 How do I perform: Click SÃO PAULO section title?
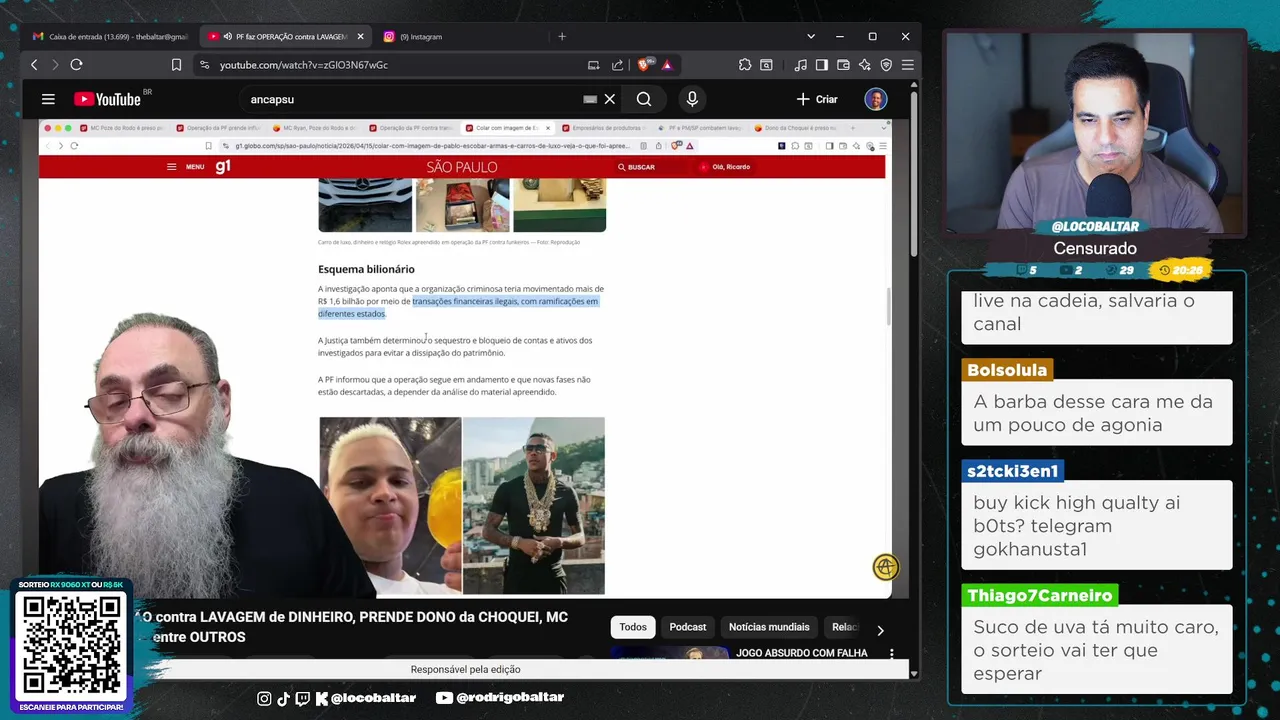[461, 167]
